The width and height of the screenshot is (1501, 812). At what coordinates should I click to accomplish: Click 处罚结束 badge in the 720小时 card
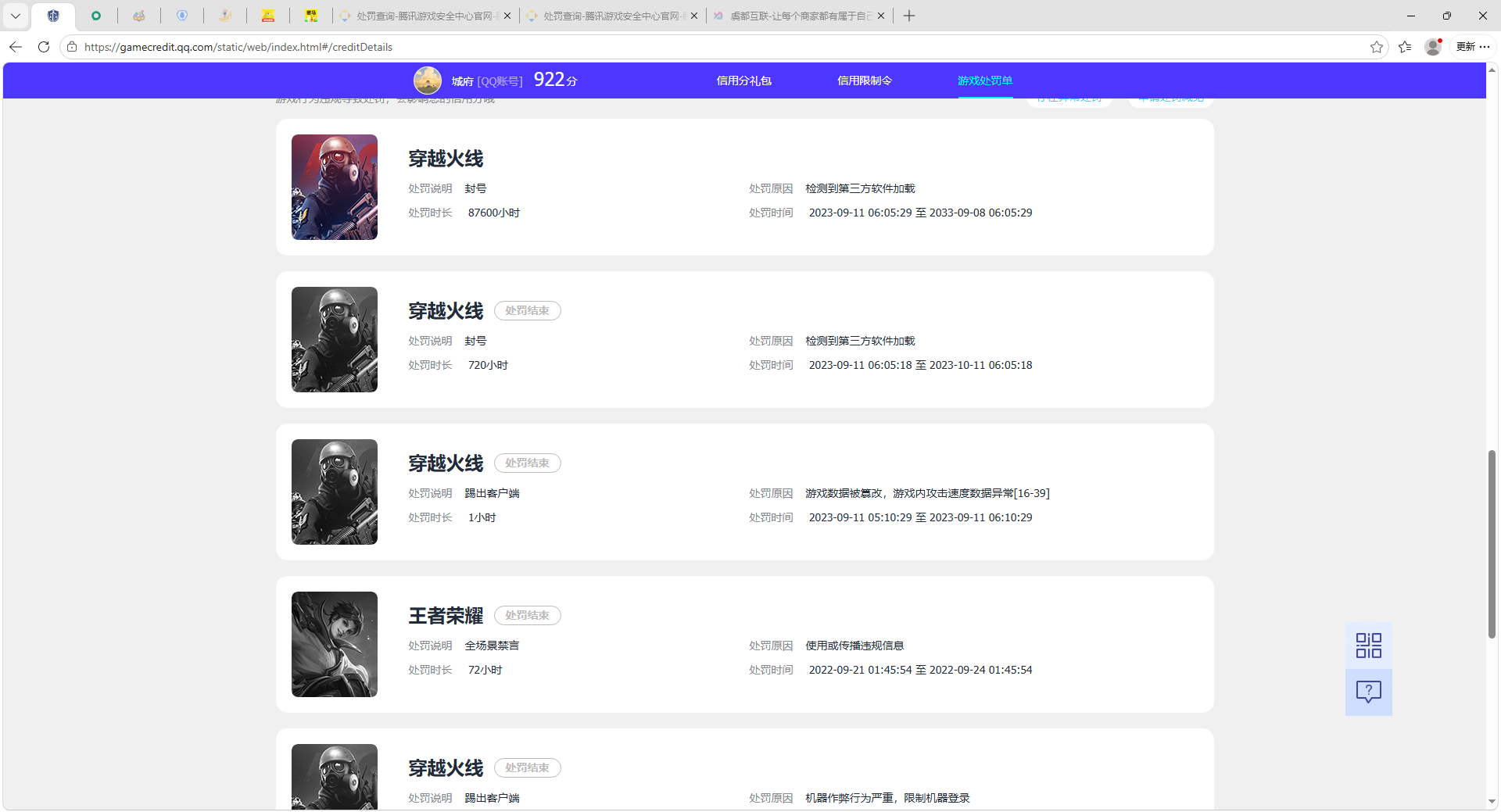[x=528, y=310]
